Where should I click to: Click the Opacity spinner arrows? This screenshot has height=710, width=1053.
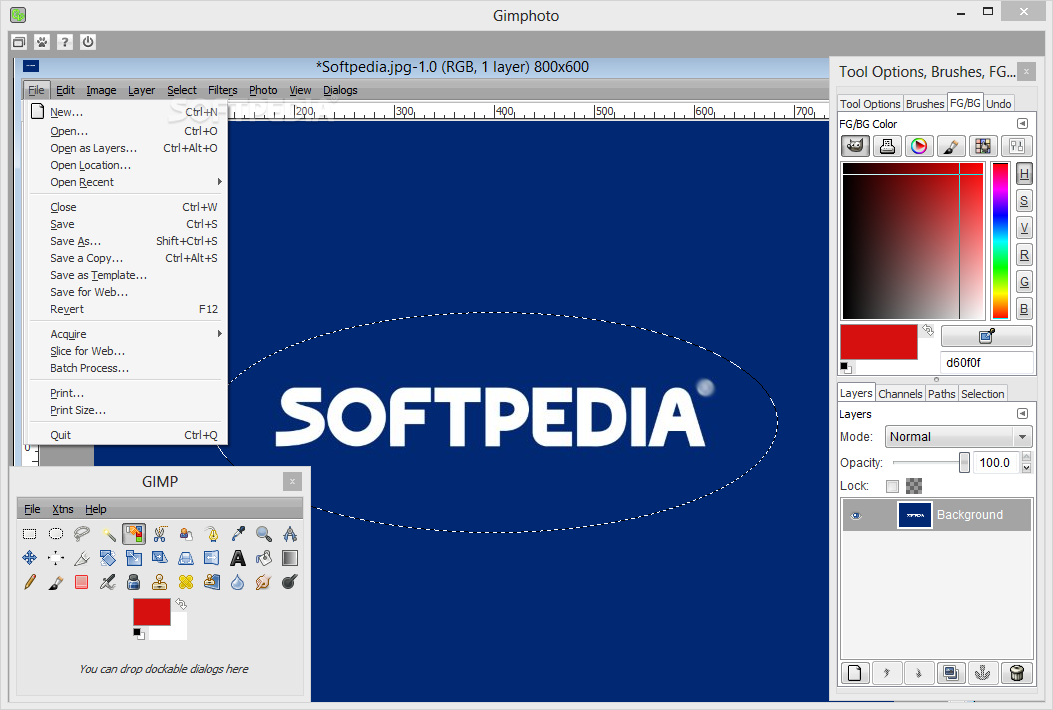(1026, 462)
